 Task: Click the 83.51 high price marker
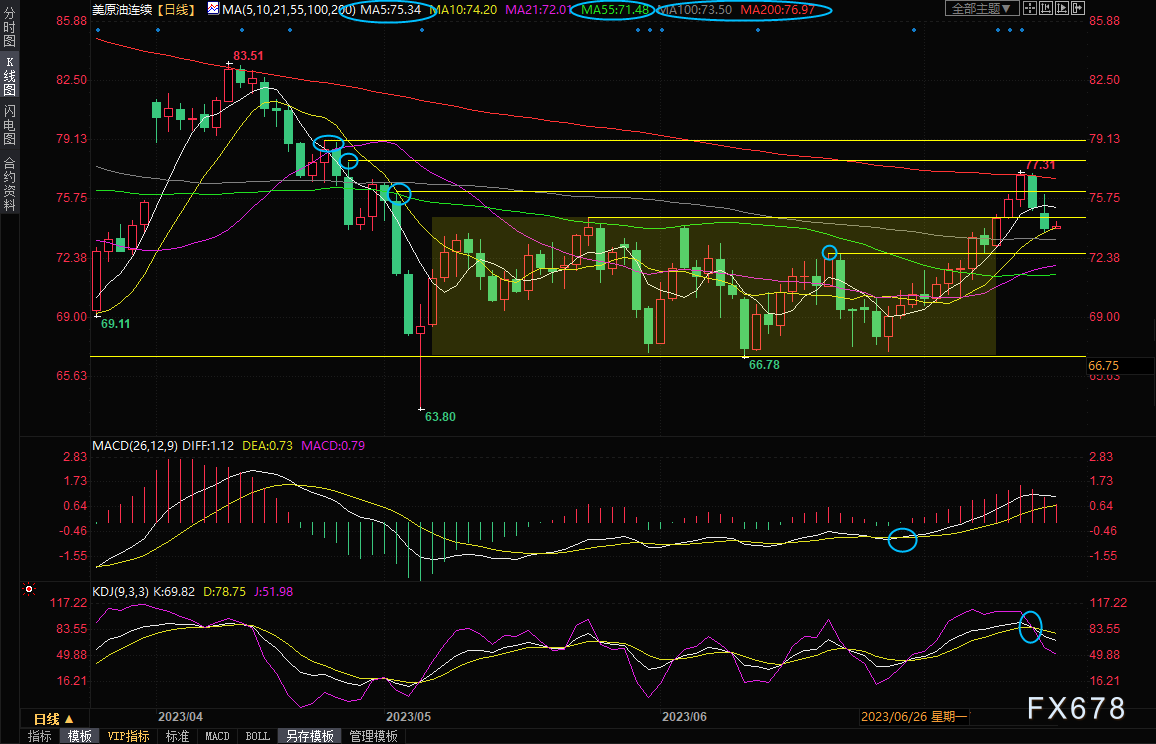pos(248,56)
